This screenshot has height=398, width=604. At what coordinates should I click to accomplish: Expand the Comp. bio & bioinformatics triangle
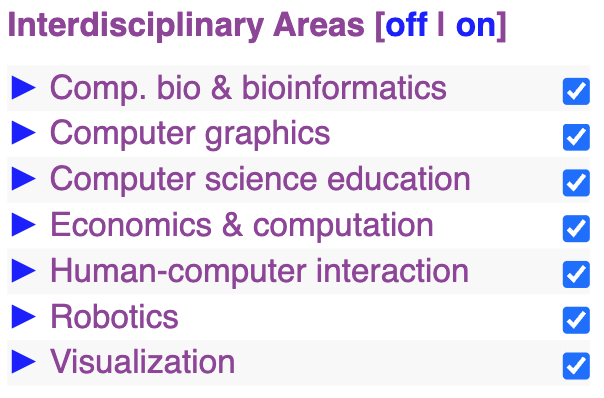23,88
